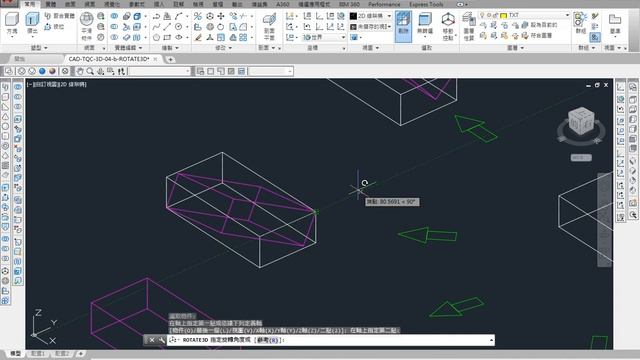Toggle TXT layer lock icon

pos(495,15)
